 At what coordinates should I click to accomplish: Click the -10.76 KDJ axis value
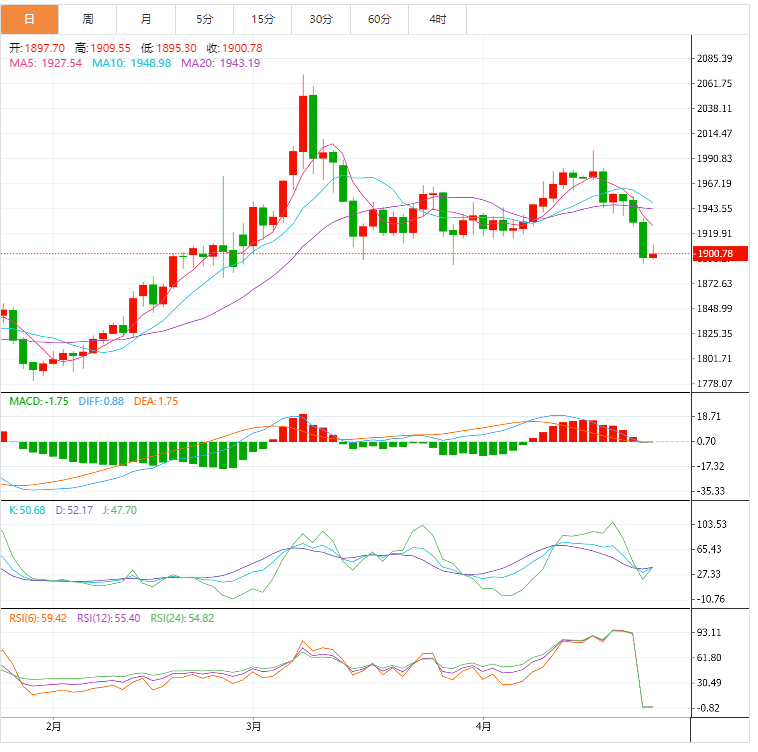point(711,599)
